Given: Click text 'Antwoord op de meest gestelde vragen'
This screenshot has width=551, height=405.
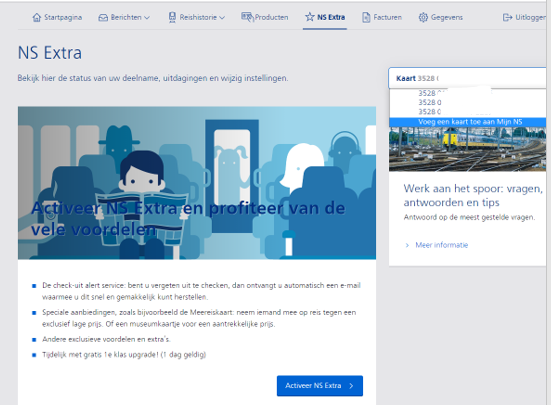Looking at the screenshot, I should [x=469, y=217].
